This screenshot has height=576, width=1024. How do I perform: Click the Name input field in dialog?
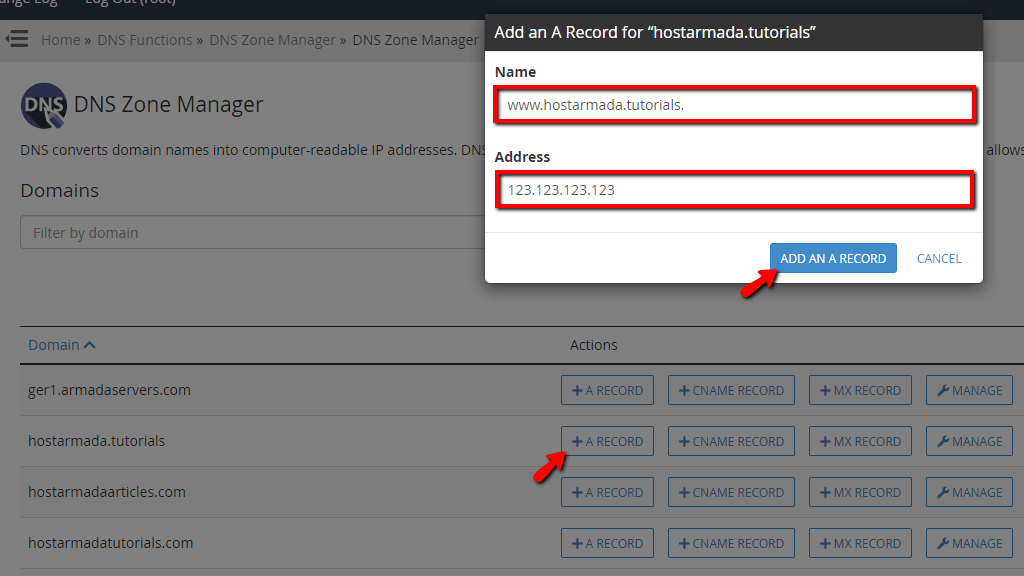[x=735, y=104]
